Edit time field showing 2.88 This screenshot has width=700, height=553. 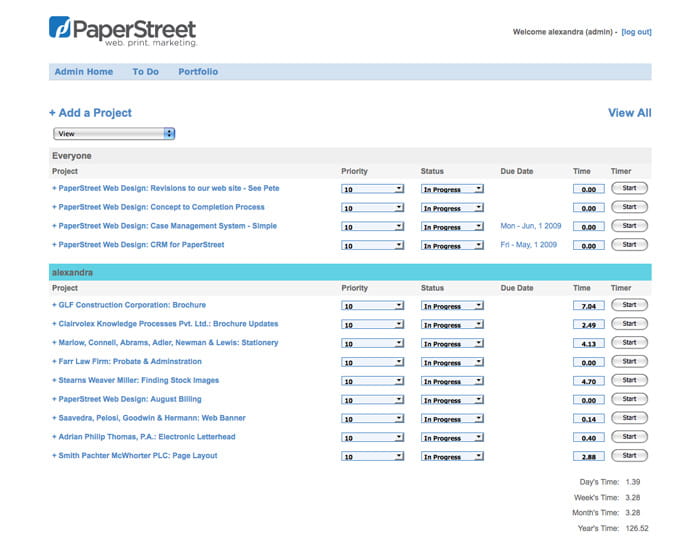click(588, 456)
